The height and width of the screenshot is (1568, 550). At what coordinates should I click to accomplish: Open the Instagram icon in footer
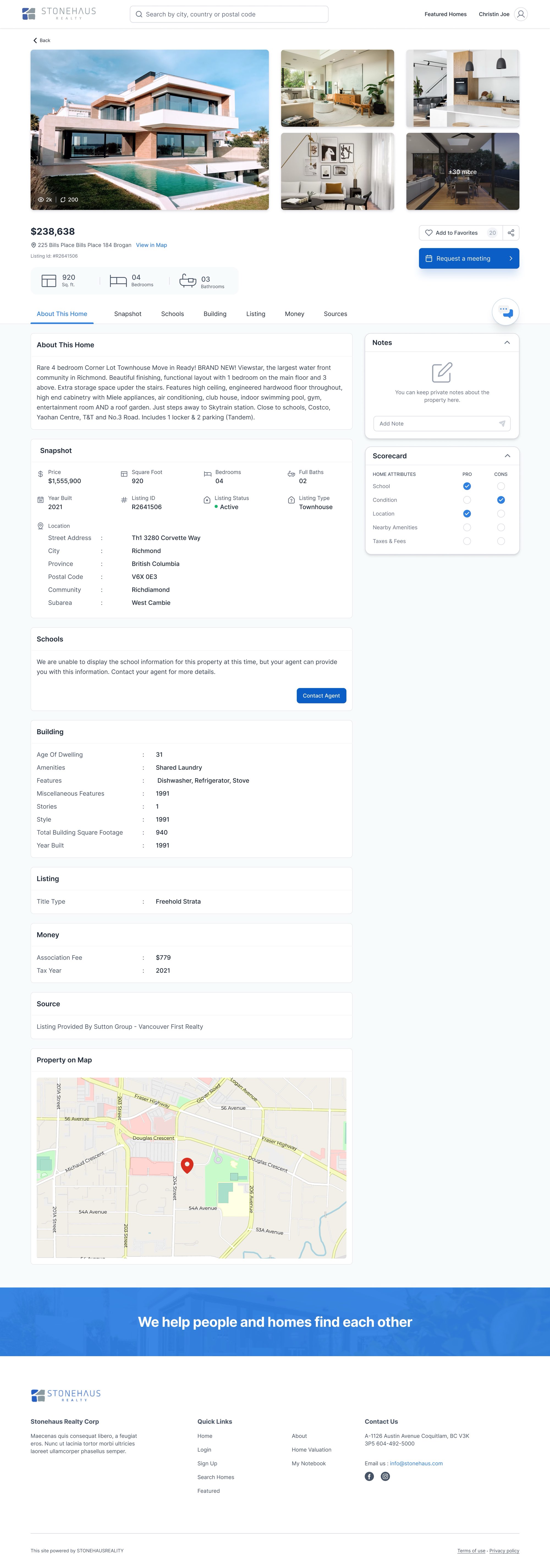tap(386, 1476)
